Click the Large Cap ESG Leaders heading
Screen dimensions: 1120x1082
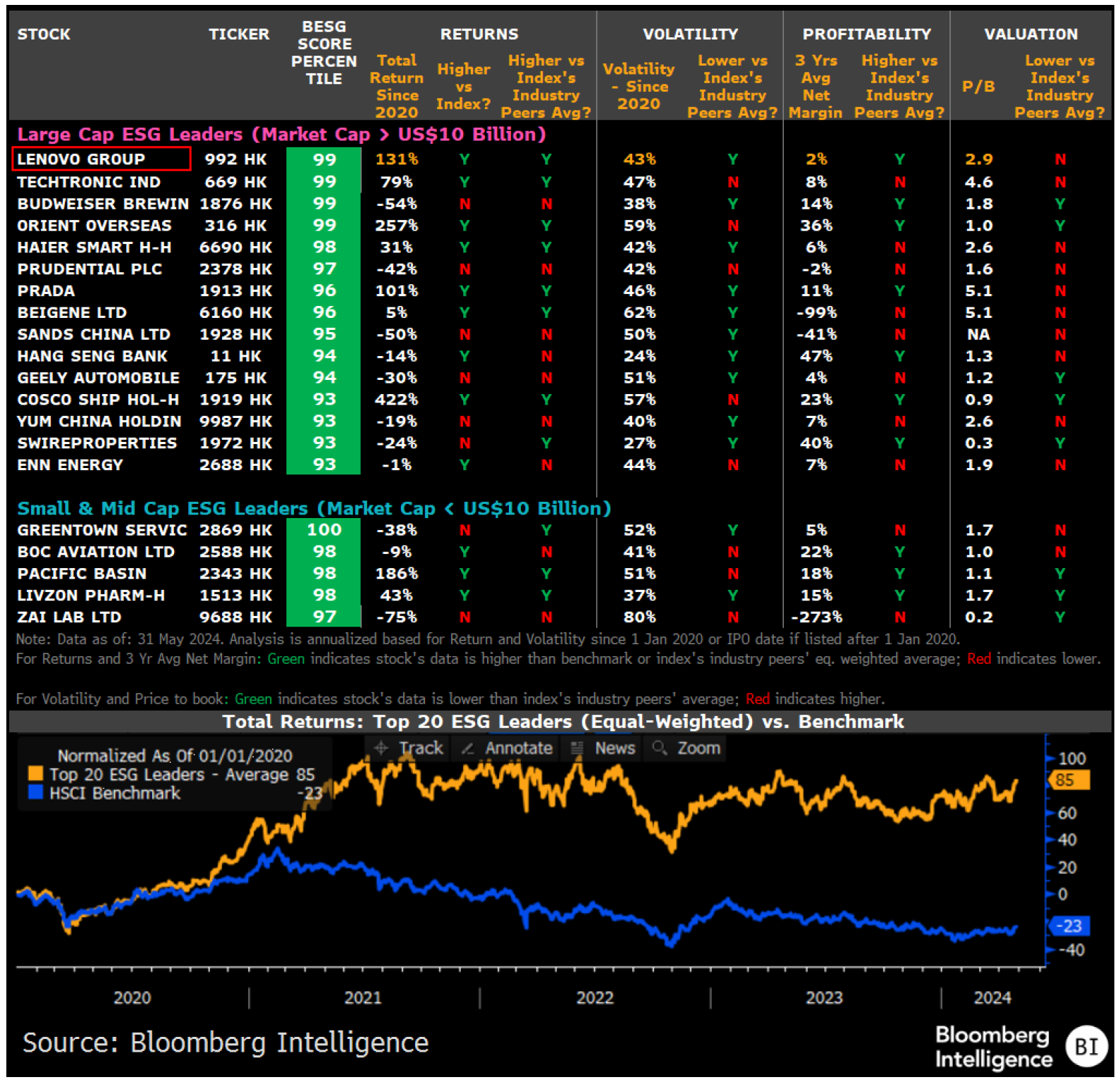coord(281,134)
